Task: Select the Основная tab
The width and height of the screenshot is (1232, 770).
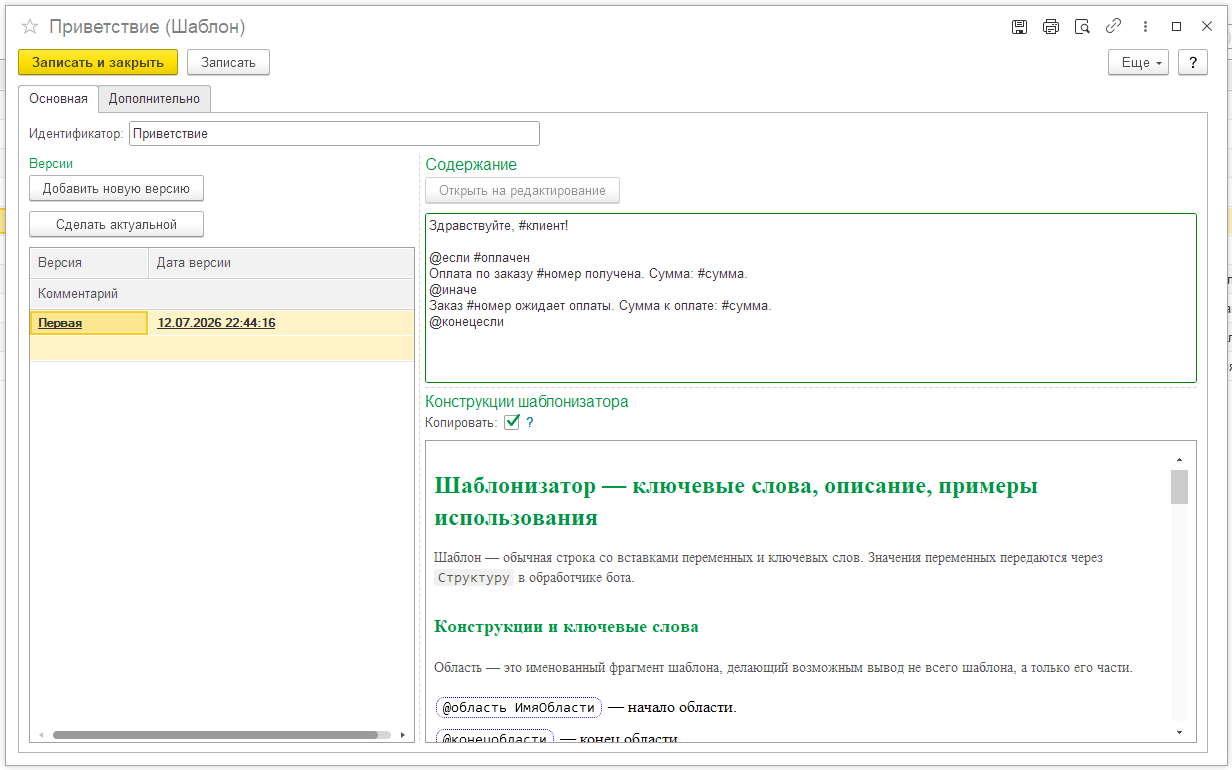Action: point(58,99)
